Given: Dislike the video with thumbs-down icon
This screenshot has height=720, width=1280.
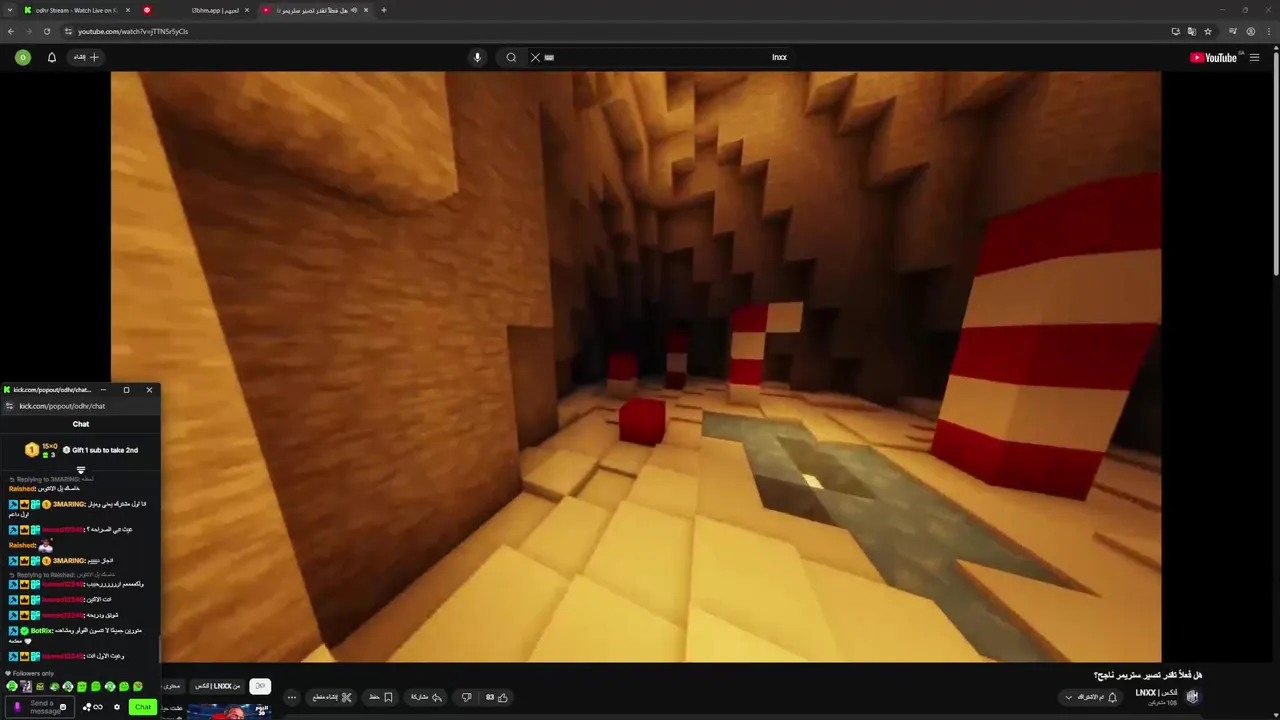Looking at the screenshot, I should tap(466, 697).
